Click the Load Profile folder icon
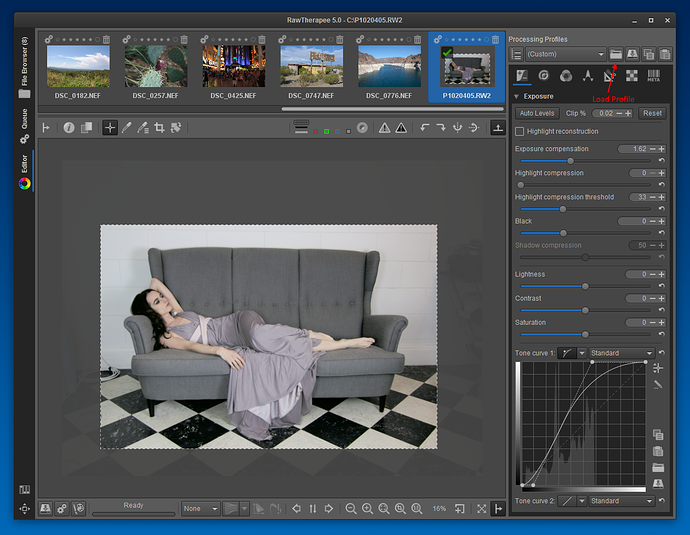690x535 pixels. pos(616,53)
